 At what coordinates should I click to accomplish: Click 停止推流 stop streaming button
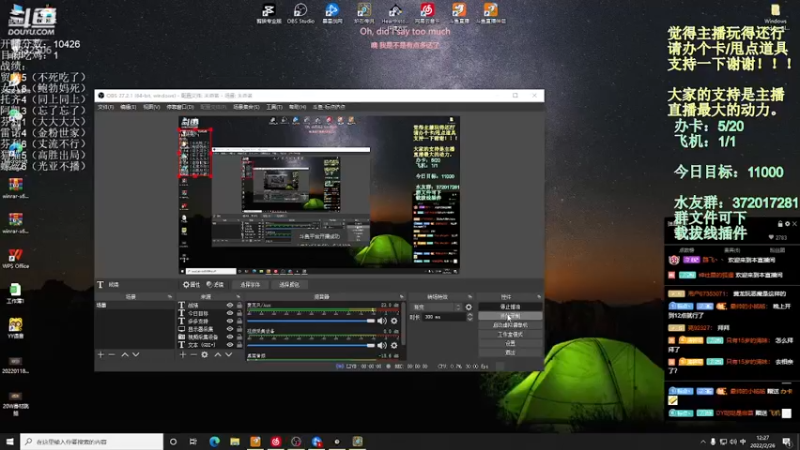[510, 307]
